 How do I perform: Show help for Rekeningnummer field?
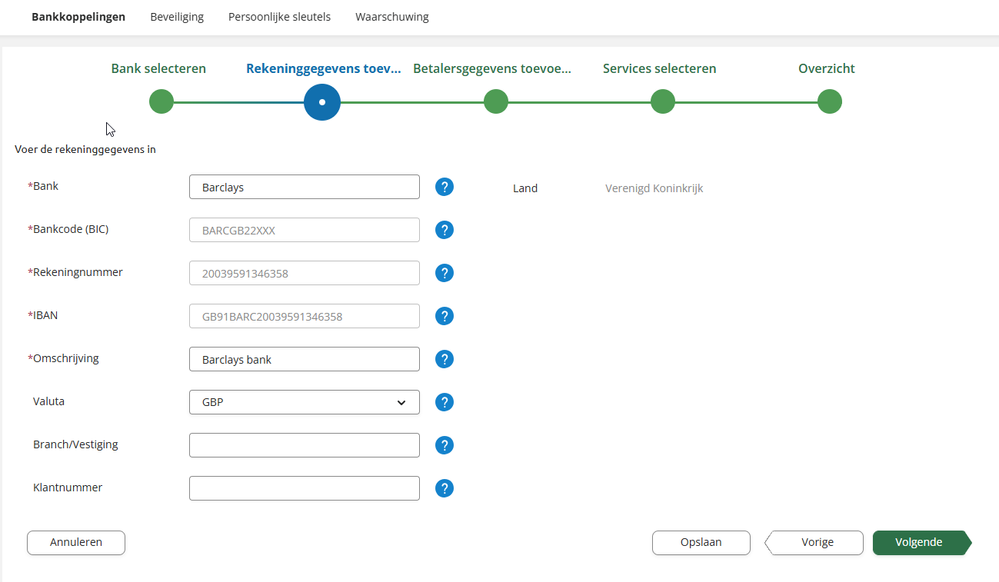tap(445, 273)
